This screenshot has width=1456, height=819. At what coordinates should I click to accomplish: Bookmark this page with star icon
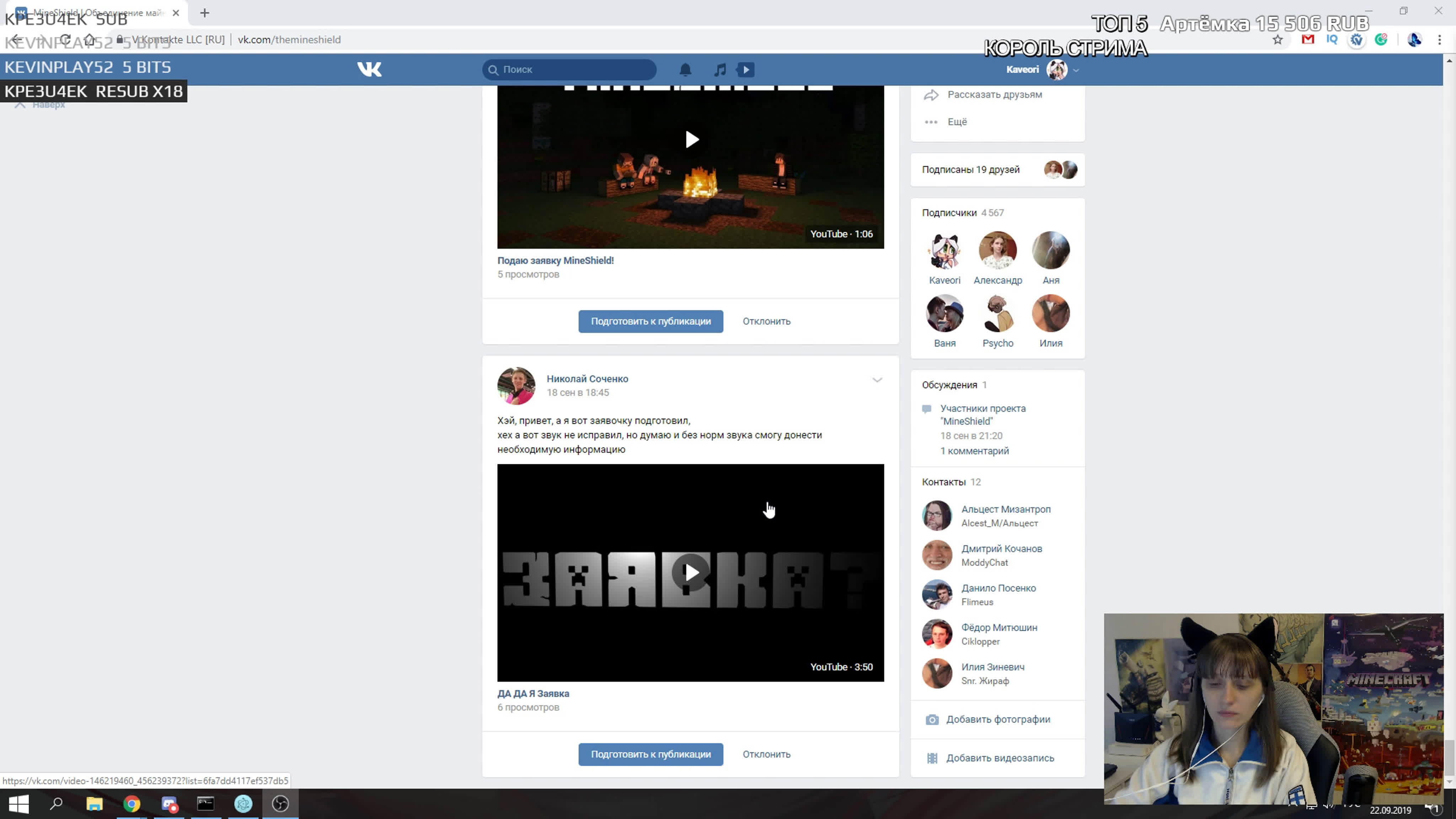(x=1278, y=39)
